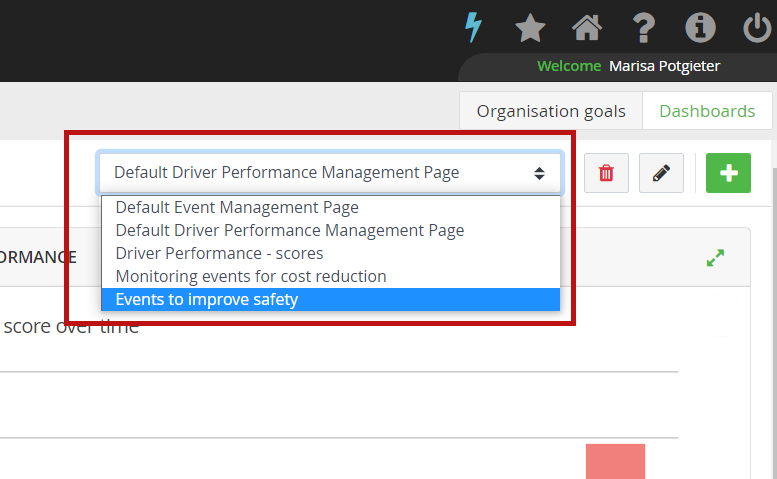
Task: Select Default Event Management Page option
Action: click(x=331, y=207)
